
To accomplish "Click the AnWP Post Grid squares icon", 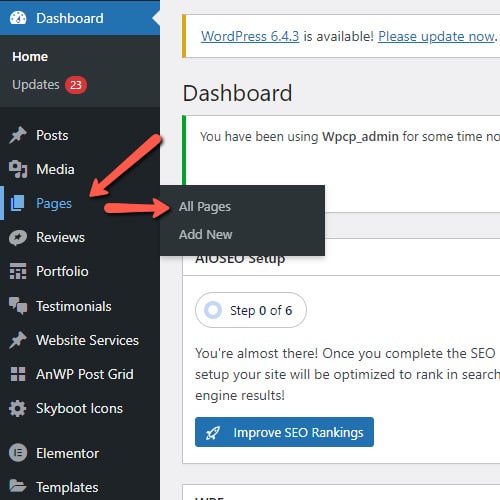I will 18,374.
